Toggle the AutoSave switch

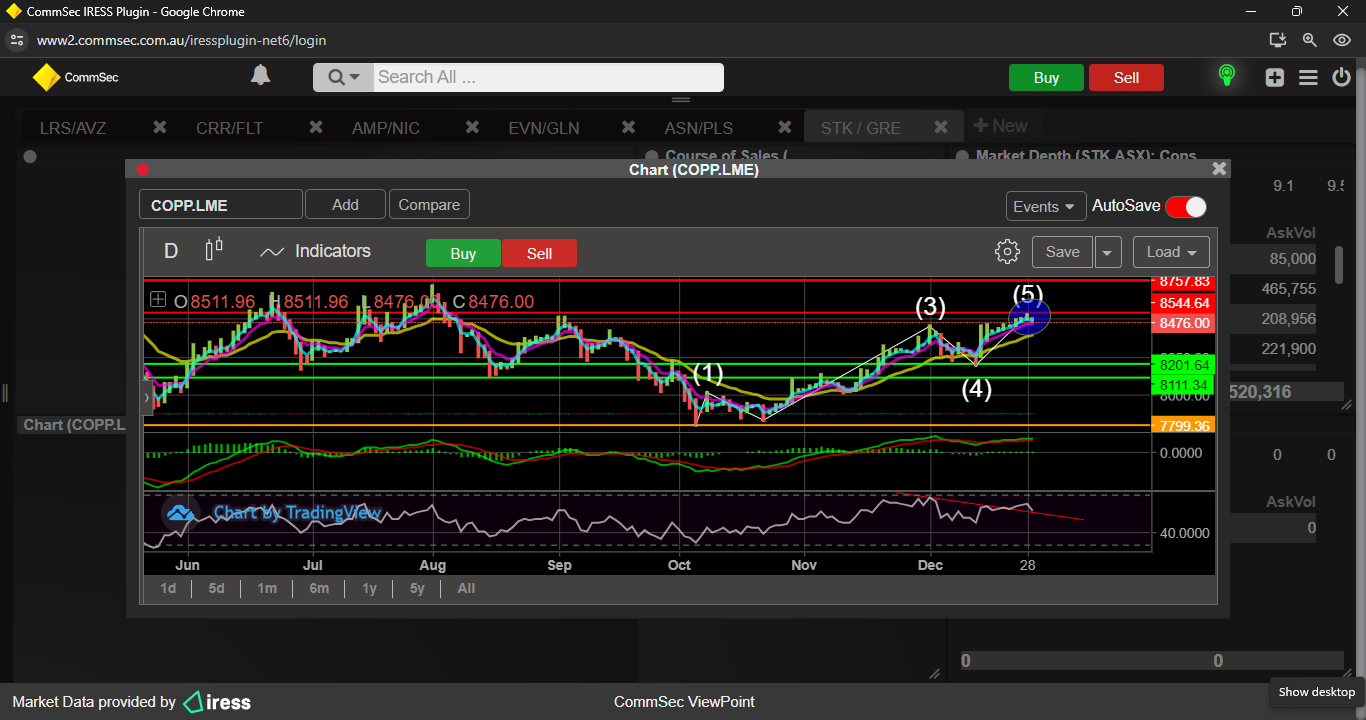tap(1185, 206)
